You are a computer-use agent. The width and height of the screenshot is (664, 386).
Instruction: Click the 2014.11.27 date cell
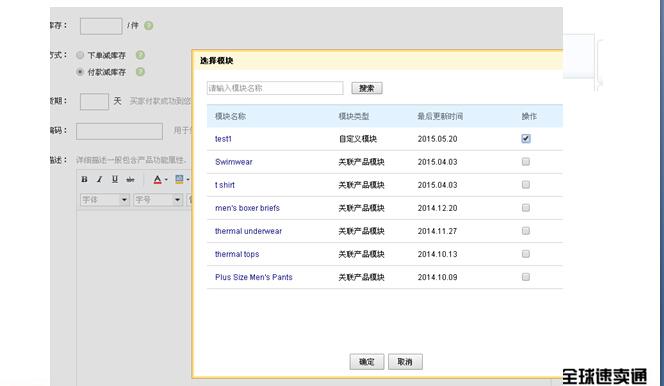(x=437, y=231)
